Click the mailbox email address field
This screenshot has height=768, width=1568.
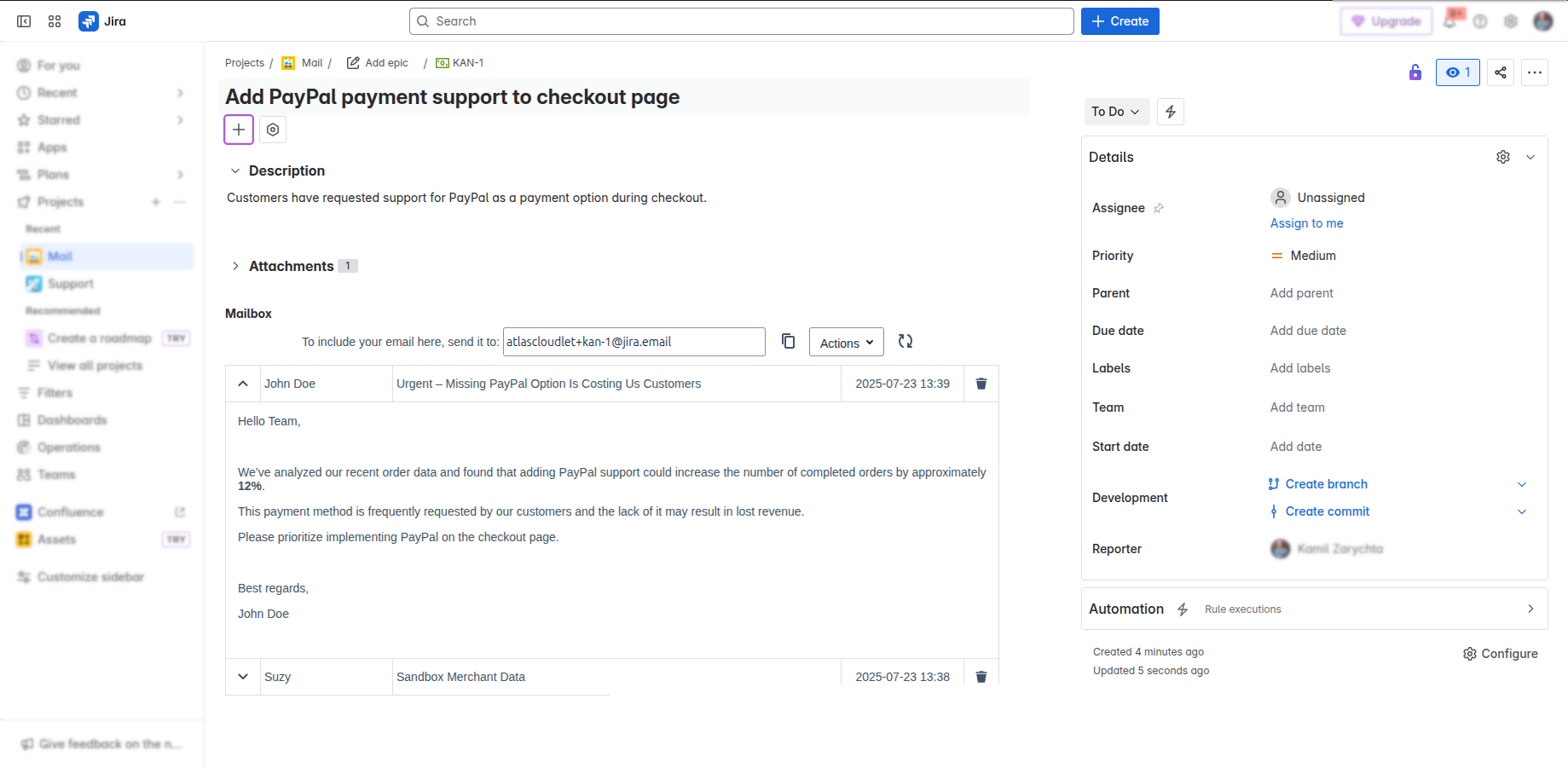[634, 342]
